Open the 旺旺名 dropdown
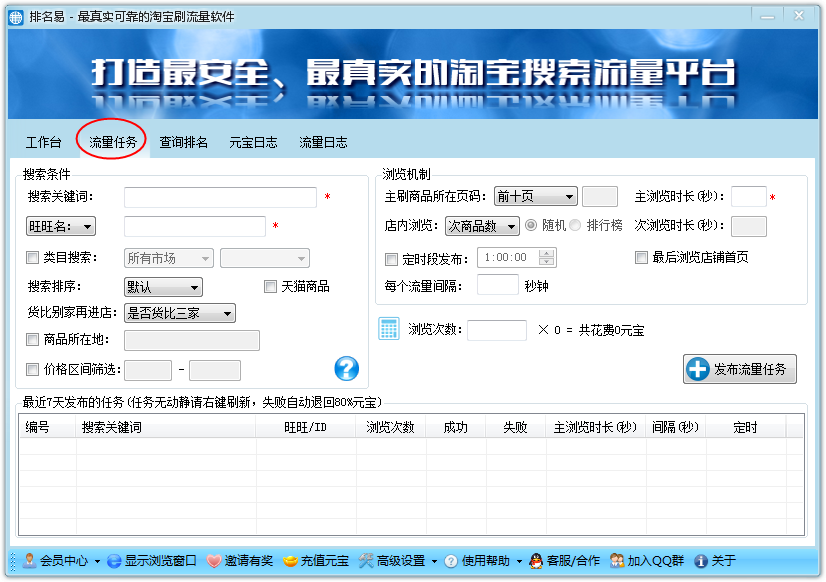 [x=61, y=226]
